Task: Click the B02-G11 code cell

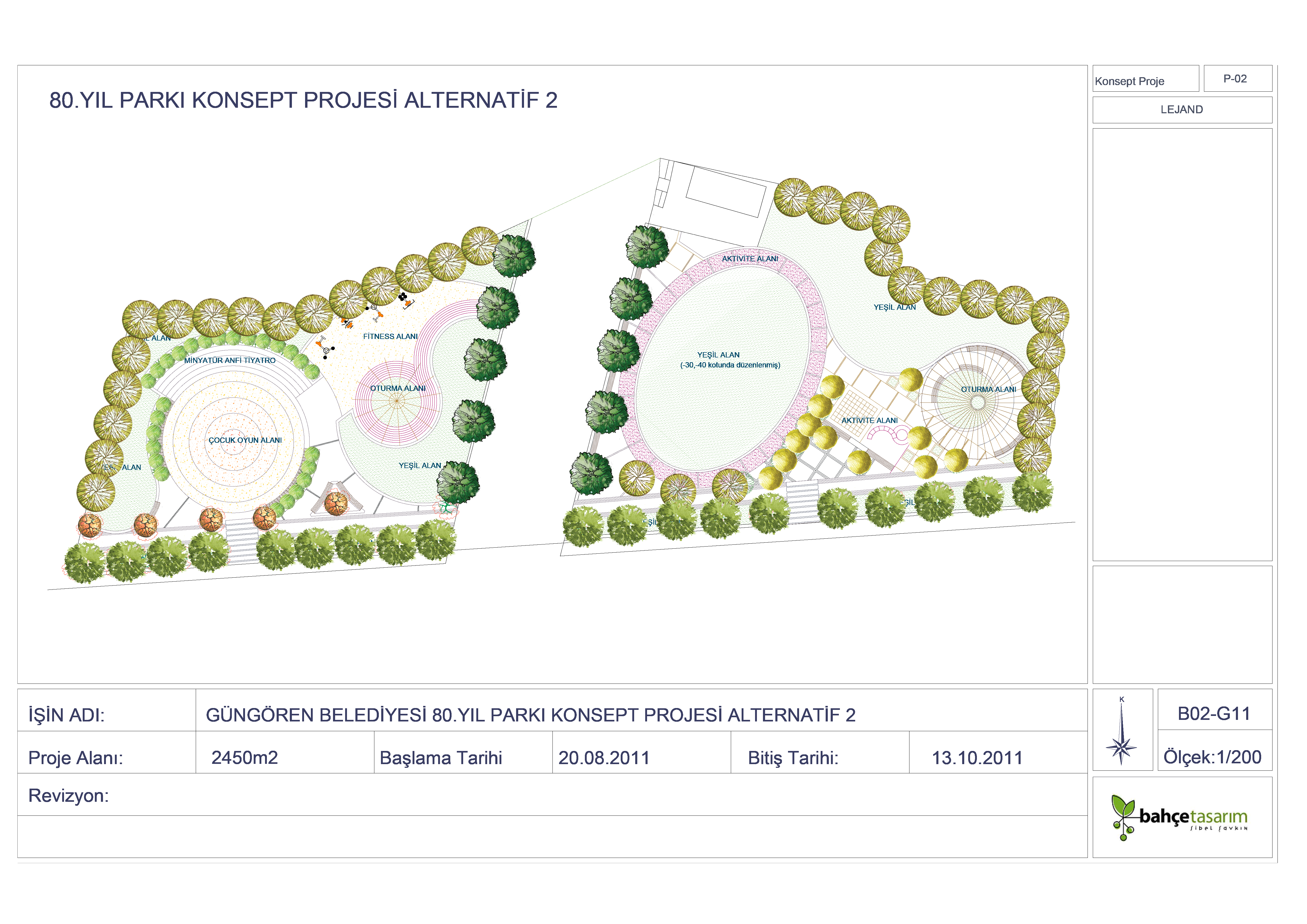Action: pyautogui.click(x=1214, y=714)
